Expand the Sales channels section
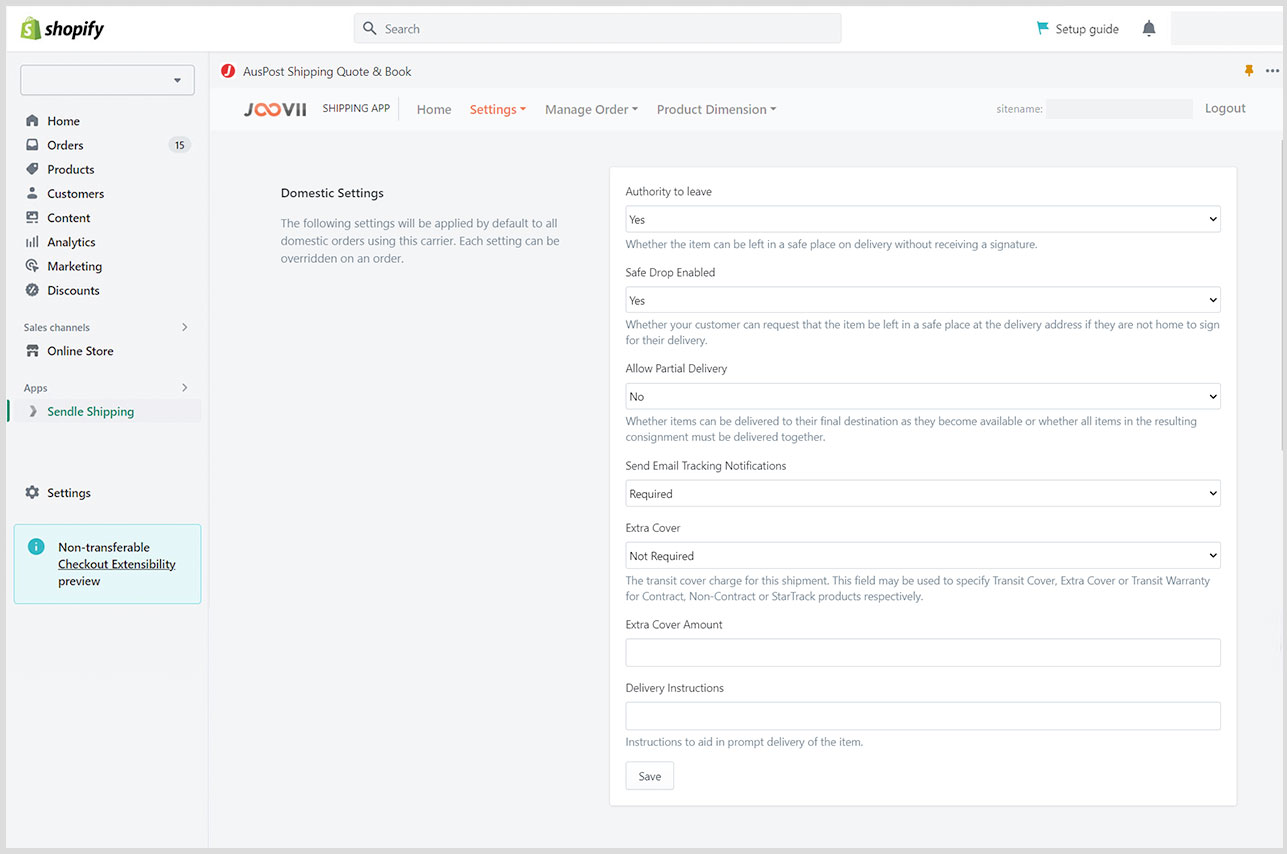Viewport: 1287px width, 854px height. (184, 327)
